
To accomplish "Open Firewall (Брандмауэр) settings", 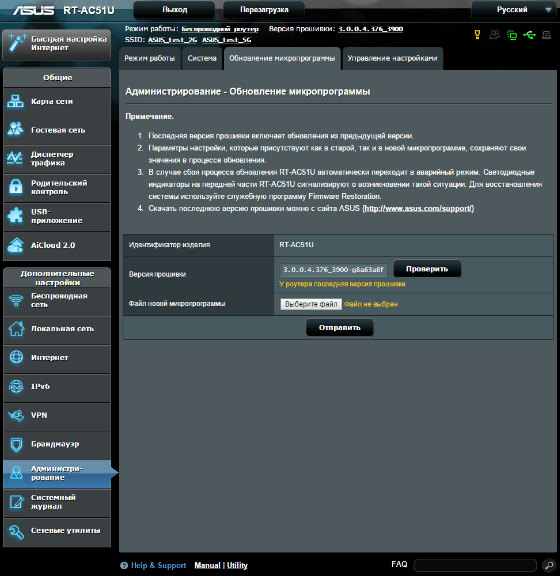I will (57, 445).
